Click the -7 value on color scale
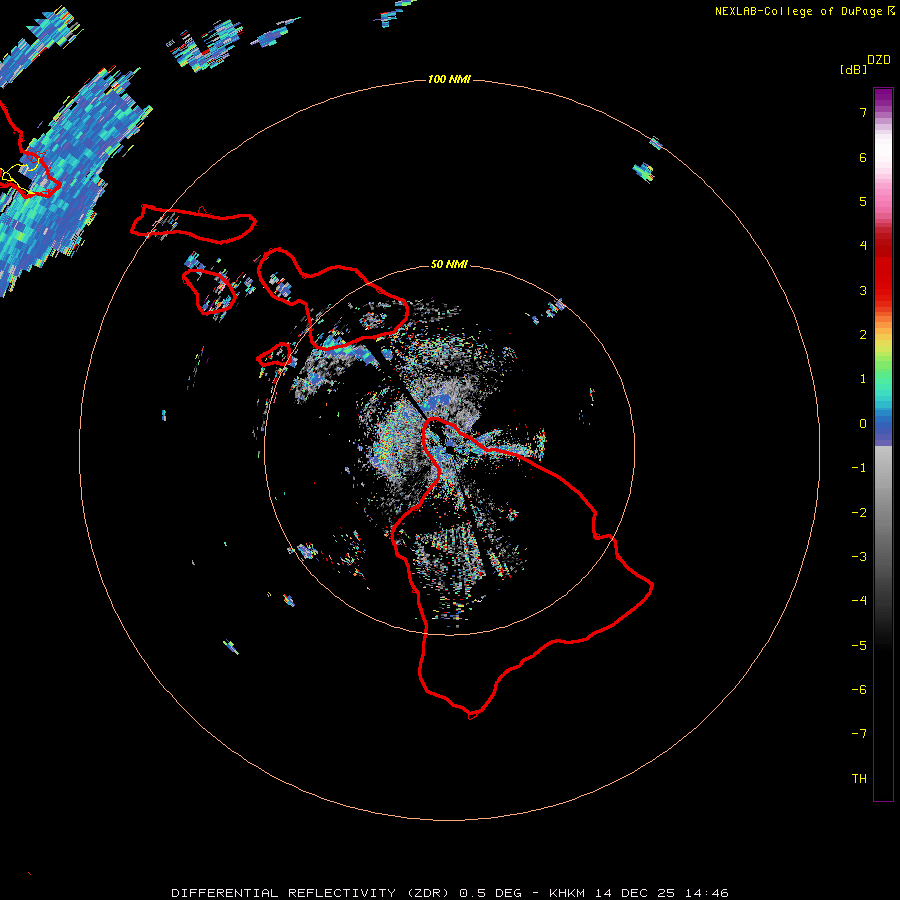The width and height of the screenshot is (900, 900). pos(859,734)
